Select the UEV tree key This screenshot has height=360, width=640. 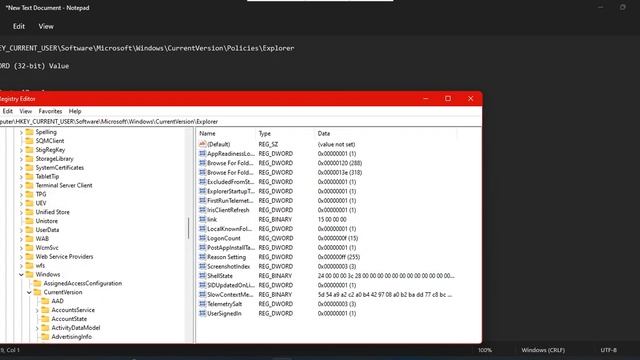coord(41,203)
